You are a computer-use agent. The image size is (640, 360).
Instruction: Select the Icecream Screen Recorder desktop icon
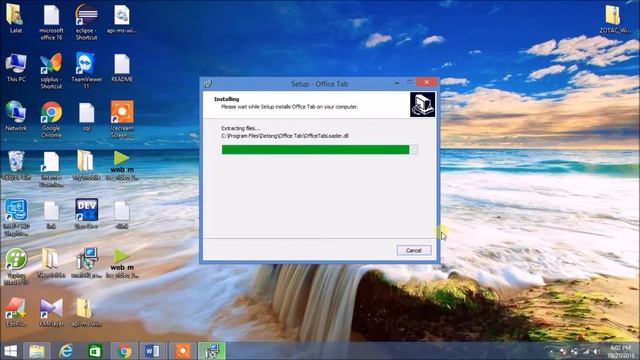click(122, 120)
